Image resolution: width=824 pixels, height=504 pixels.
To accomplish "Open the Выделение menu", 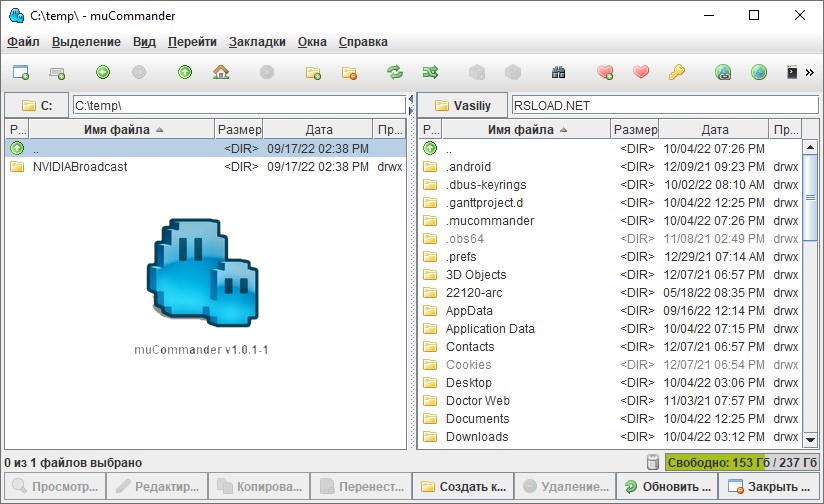I will 86,42.
